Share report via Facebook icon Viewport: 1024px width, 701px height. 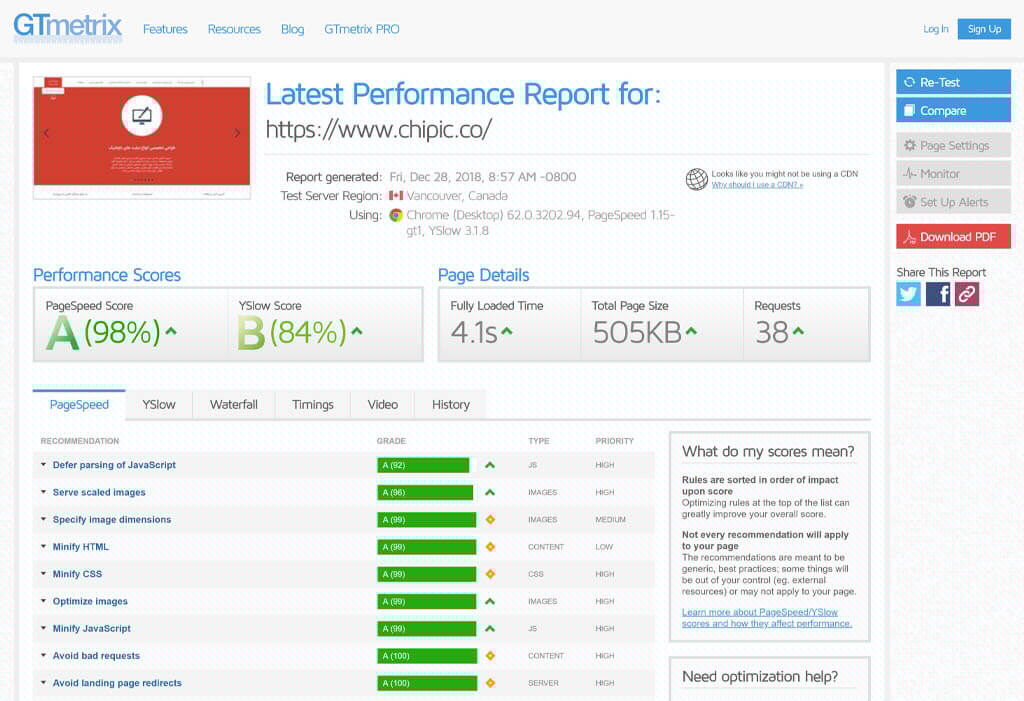click(938, 294)
